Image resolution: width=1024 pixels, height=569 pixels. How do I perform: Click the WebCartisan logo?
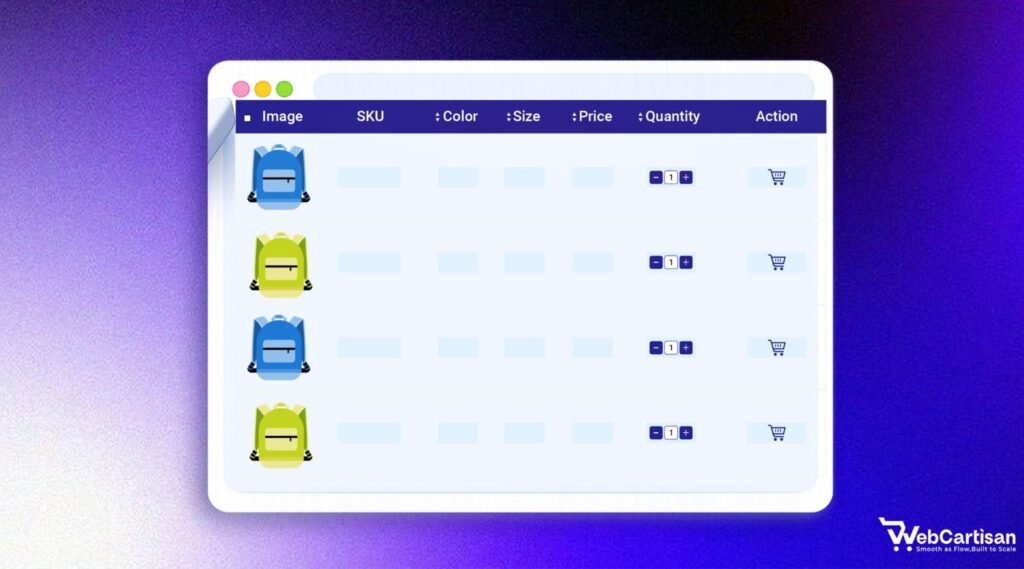(946, 536)
